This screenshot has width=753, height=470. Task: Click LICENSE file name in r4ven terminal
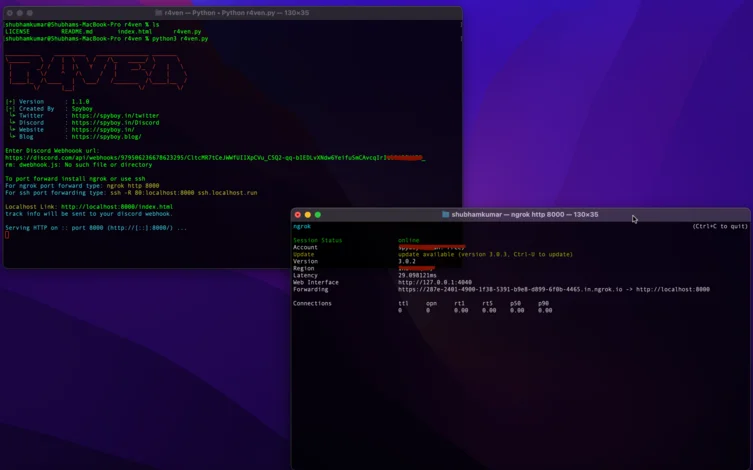pyautogui.click(x=17, y=32)
